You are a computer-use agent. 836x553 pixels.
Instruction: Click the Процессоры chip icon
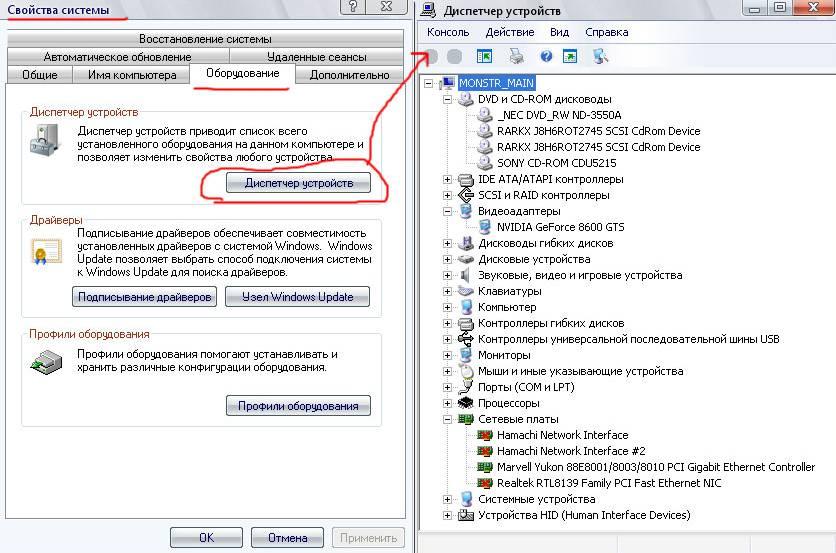[466, 403]
